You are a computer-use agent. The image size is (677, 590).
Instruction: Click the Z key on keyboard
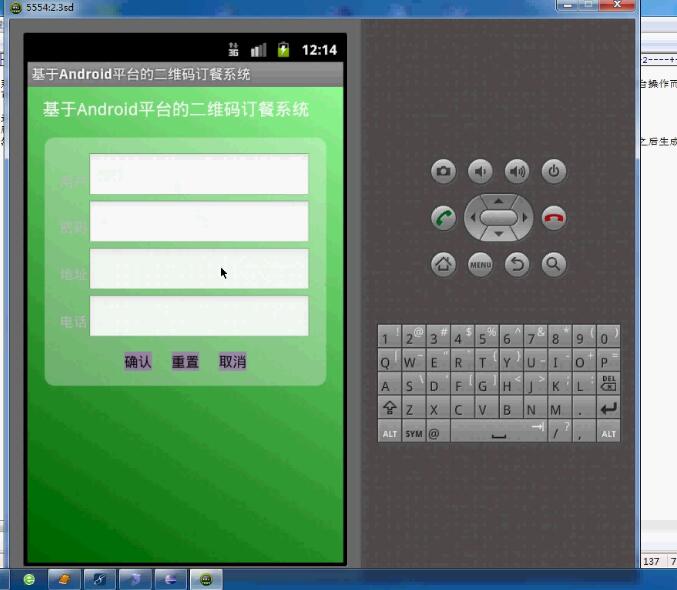click(414, 408)
